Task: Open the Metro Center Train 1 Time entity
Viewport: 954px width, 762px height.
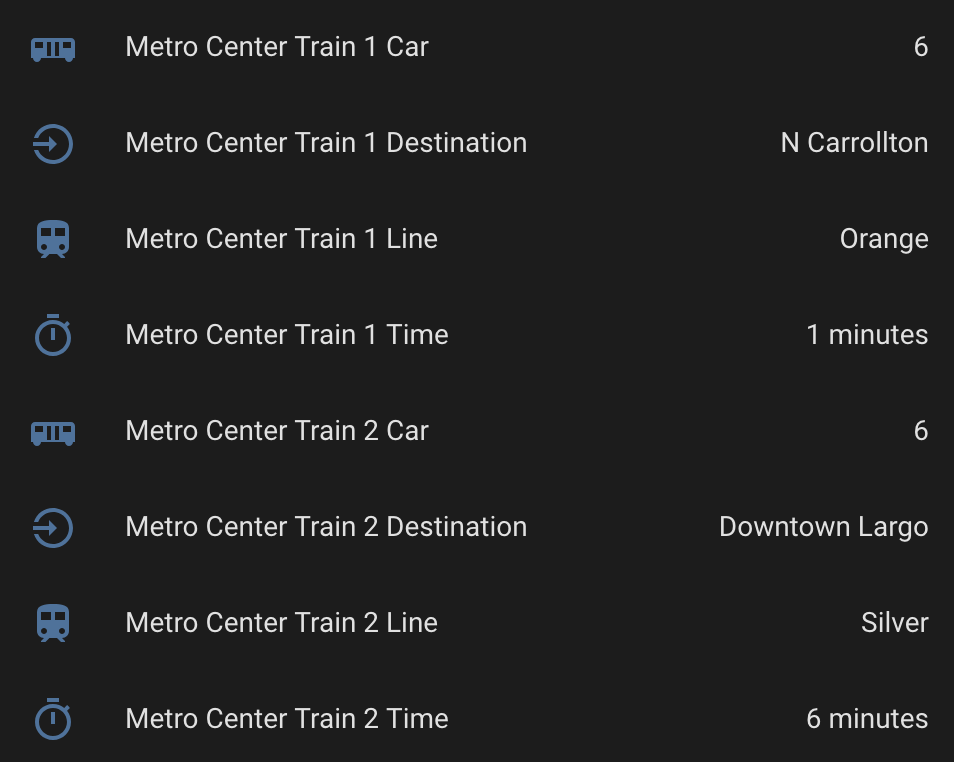Action: click(286, 335)
